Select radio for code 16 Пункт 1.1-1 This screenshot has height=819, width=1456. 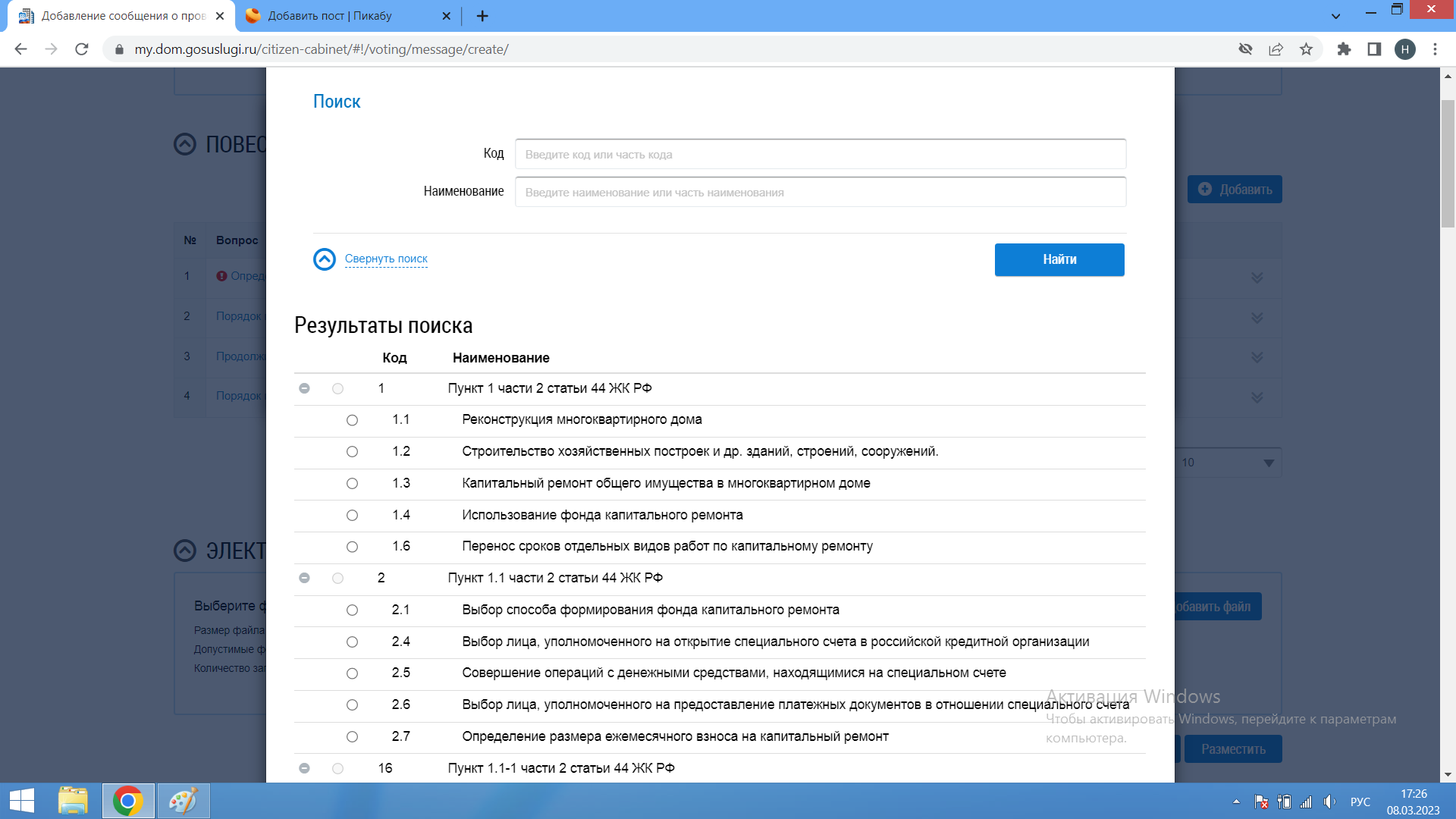coord(337,769)
